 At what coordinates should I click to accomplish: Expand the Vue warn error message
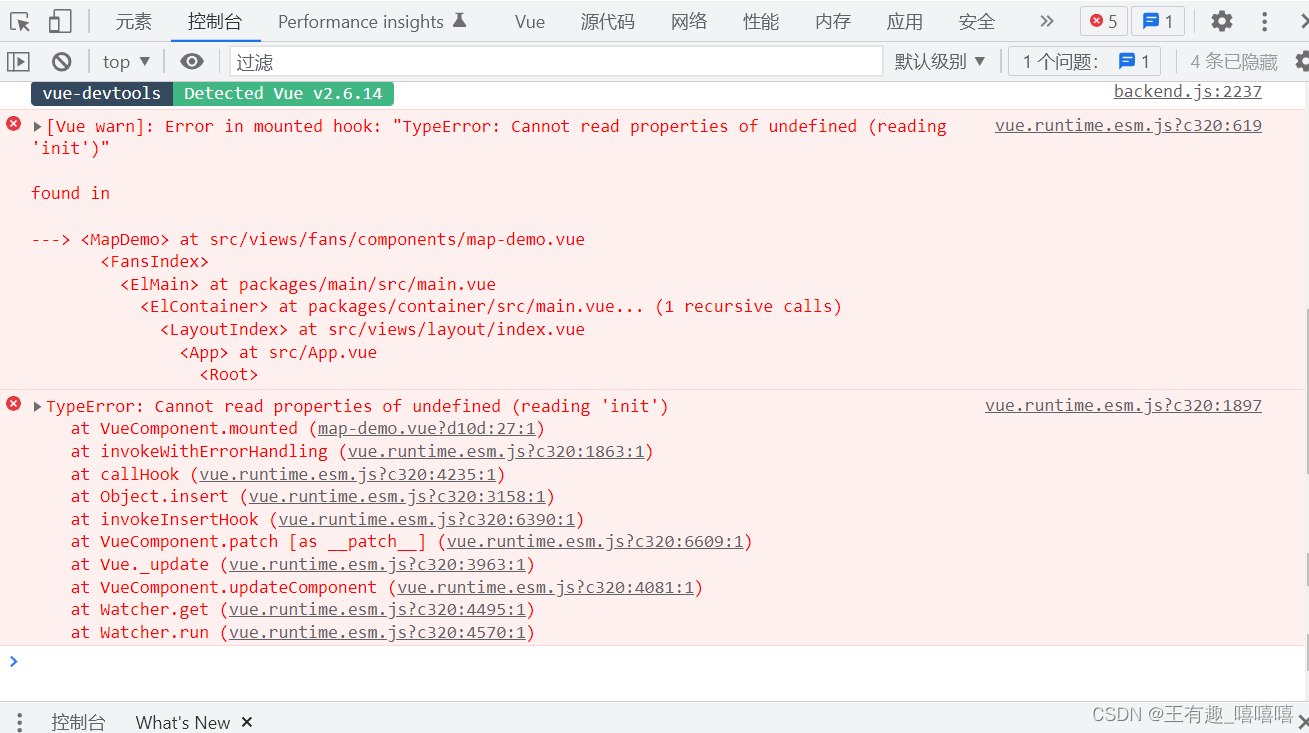[38, 127]
